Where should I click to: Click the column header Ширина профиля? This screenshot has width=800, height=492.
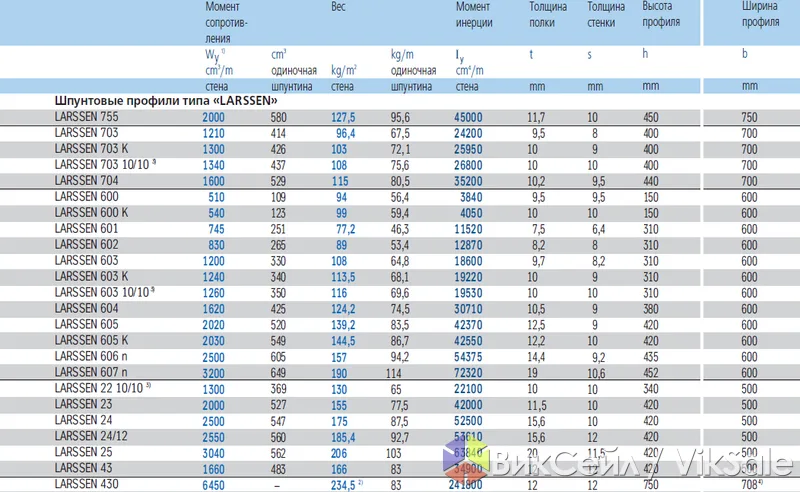point(760,14)
